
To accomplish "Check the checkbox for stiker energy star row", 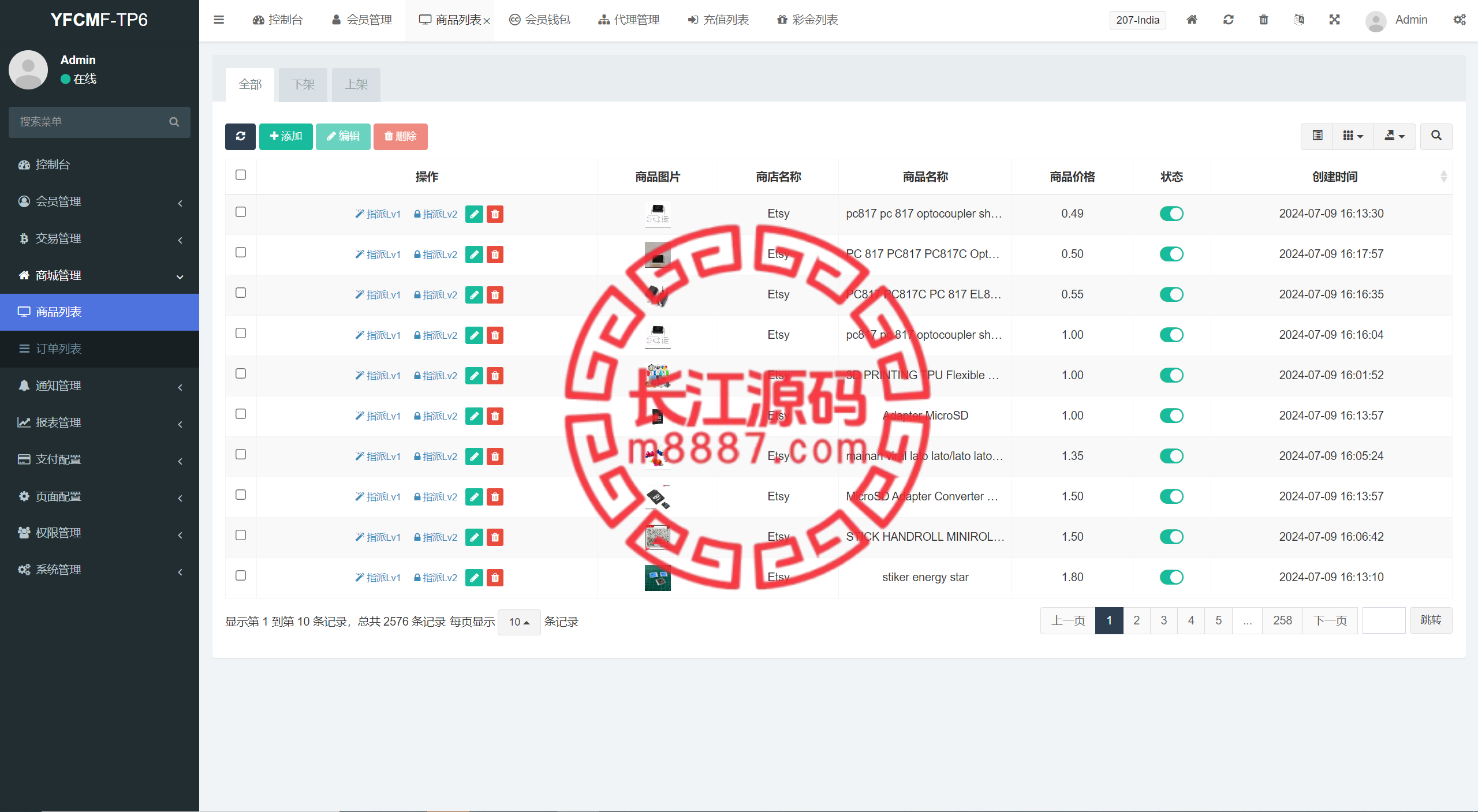I will pos(241,575).
